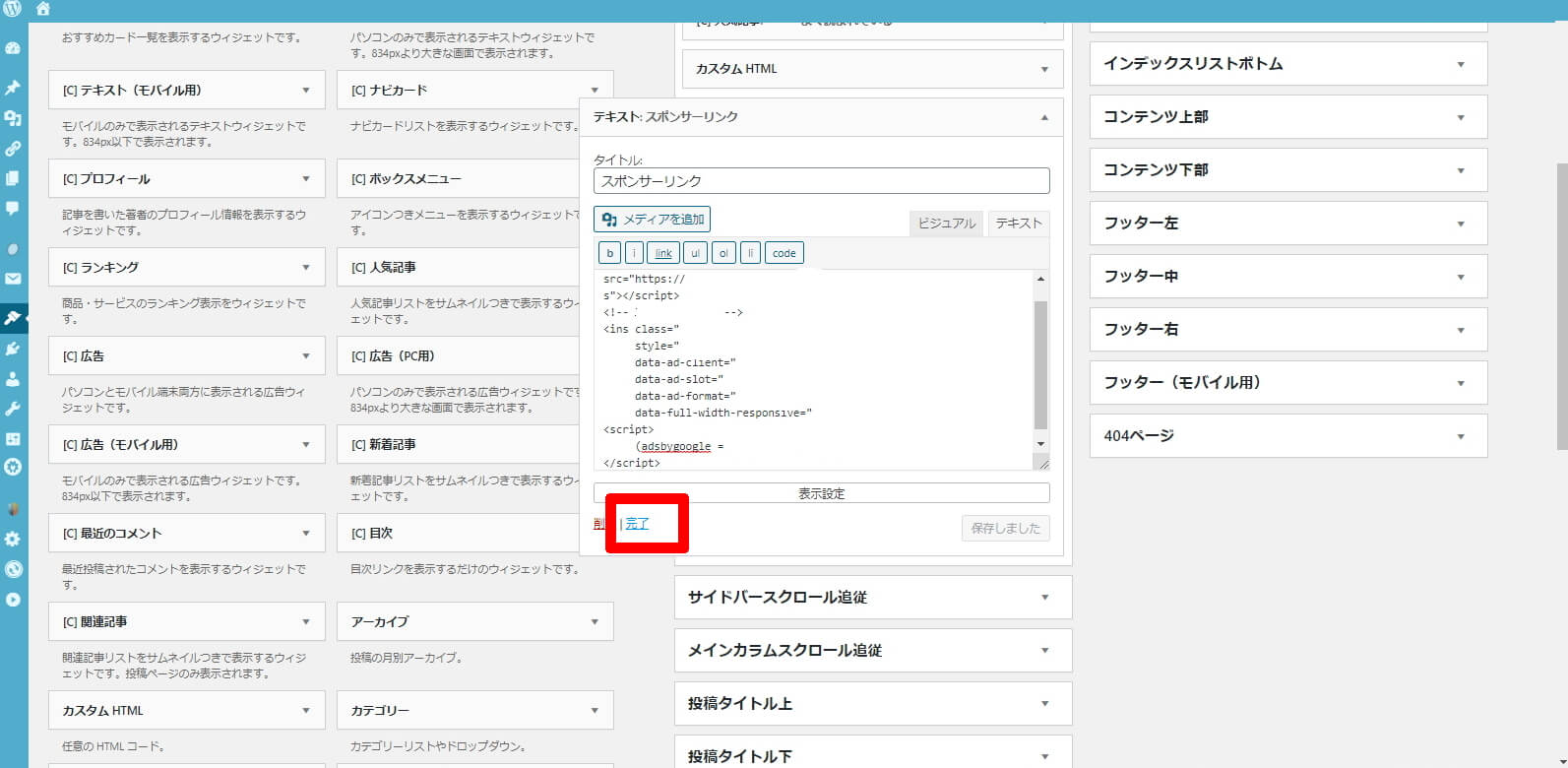Expand コンテンツ下部 widget area

tap(1288, 169)
